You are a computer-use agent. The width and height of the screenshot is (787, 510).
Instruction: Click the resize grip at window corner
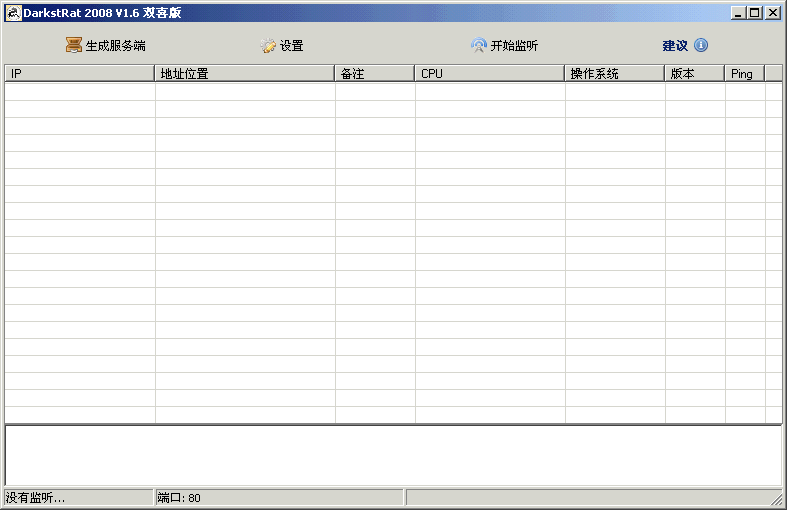click(x=777, y=498)
